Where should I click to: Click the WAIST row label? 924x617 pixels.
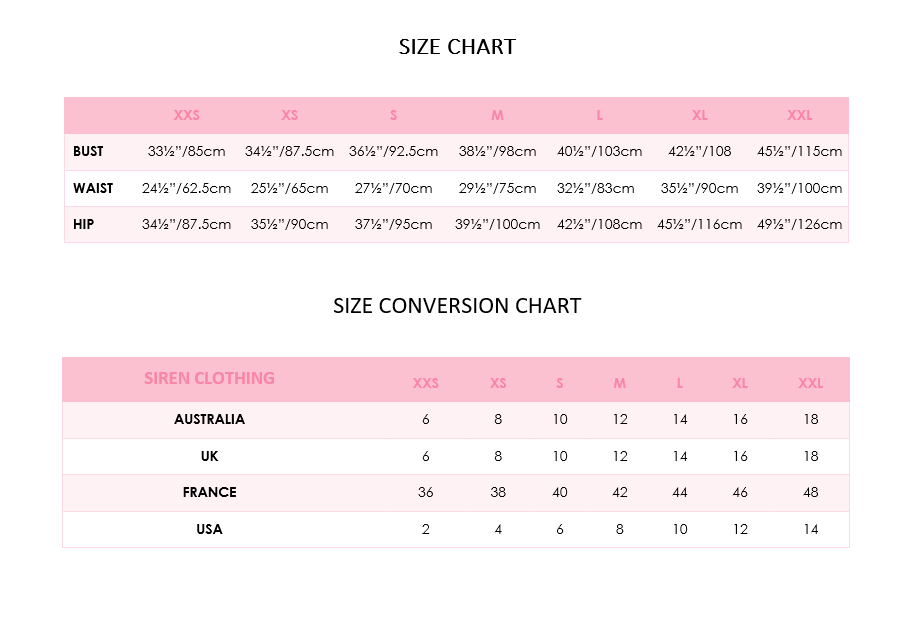point(93,188)
